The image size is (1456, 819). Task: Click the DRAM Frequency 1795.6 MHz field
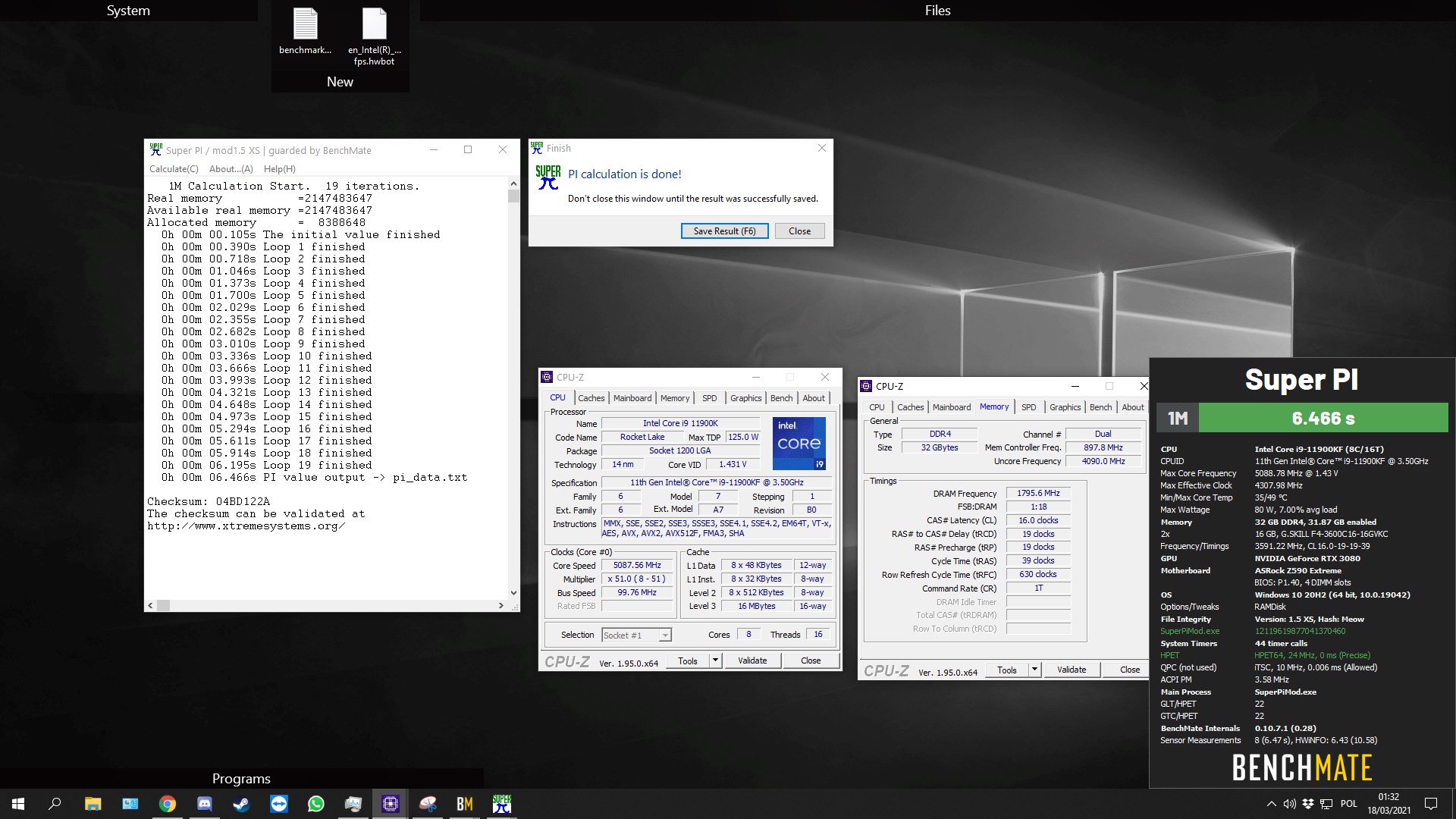[1038, 494]
